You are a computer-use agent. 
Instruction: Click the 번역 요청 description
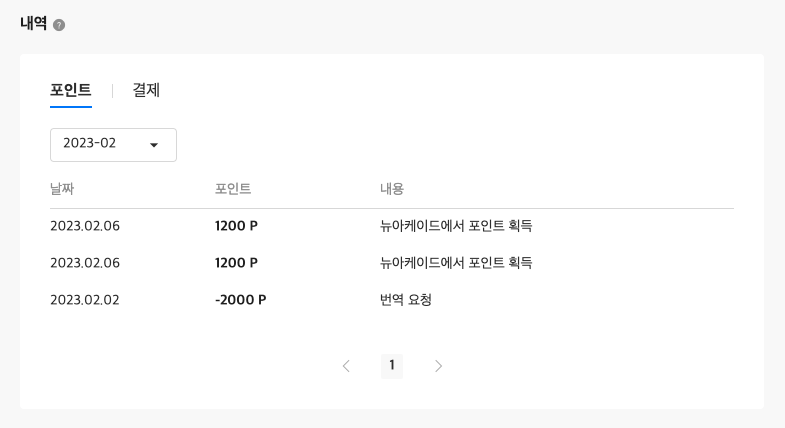[406, 300]
